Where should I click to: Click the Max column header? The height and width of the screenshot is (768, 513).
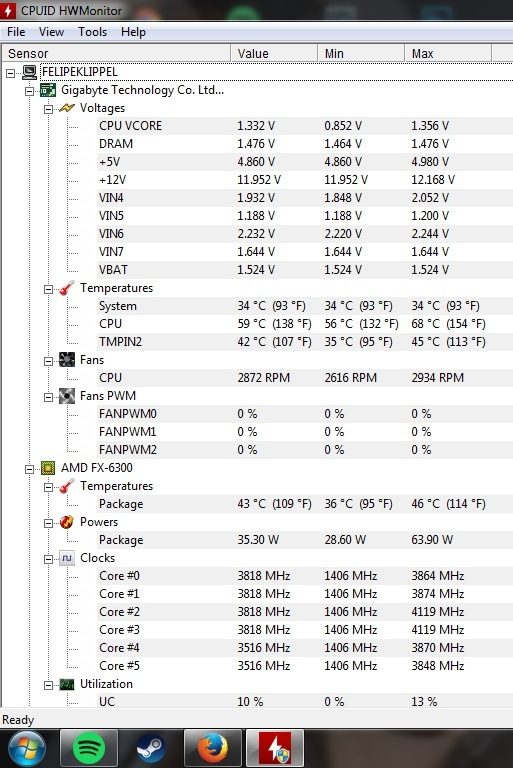click(448, 53)
